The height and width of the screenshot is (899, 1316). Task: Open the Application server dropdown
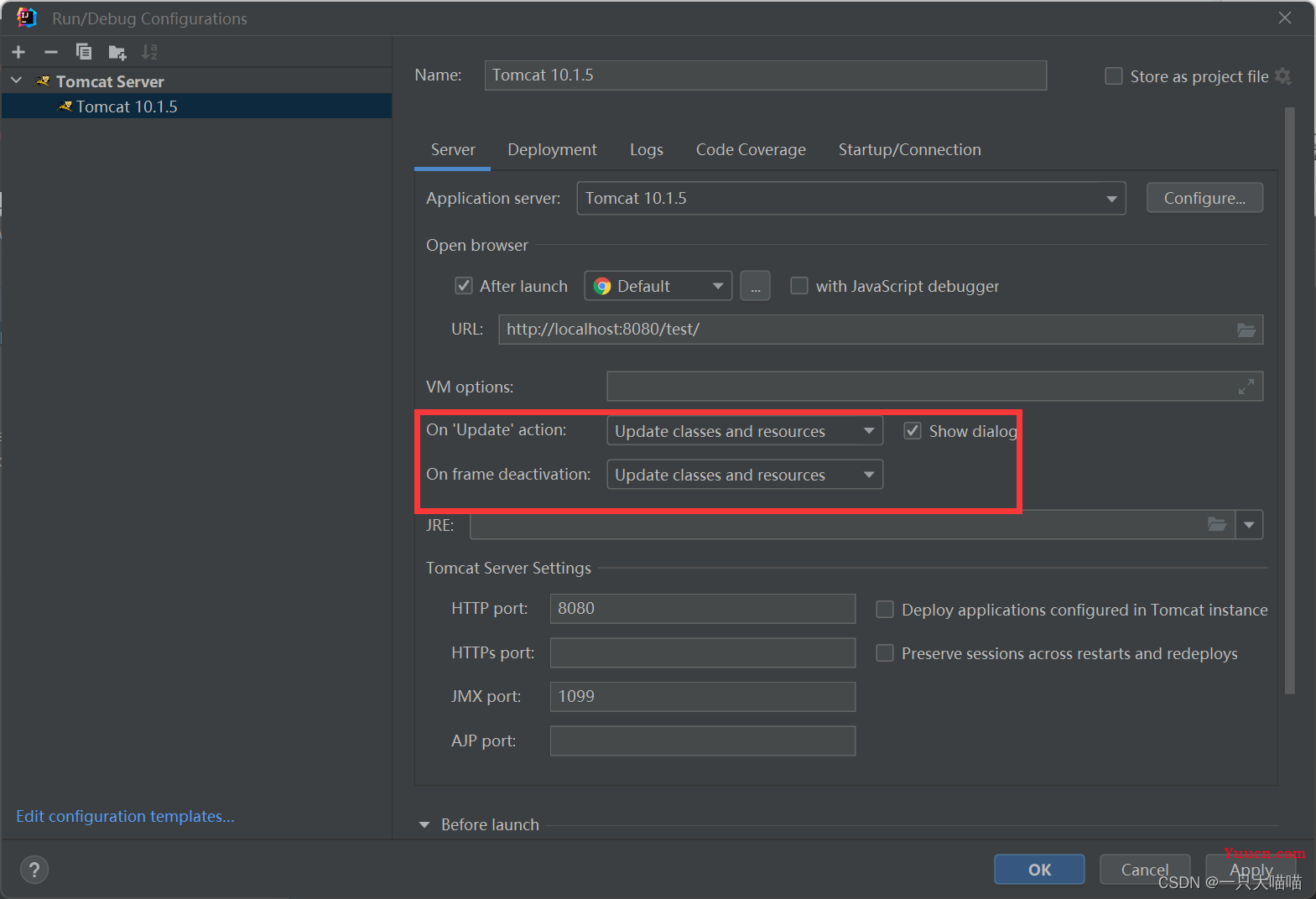(x=851, y=198)
